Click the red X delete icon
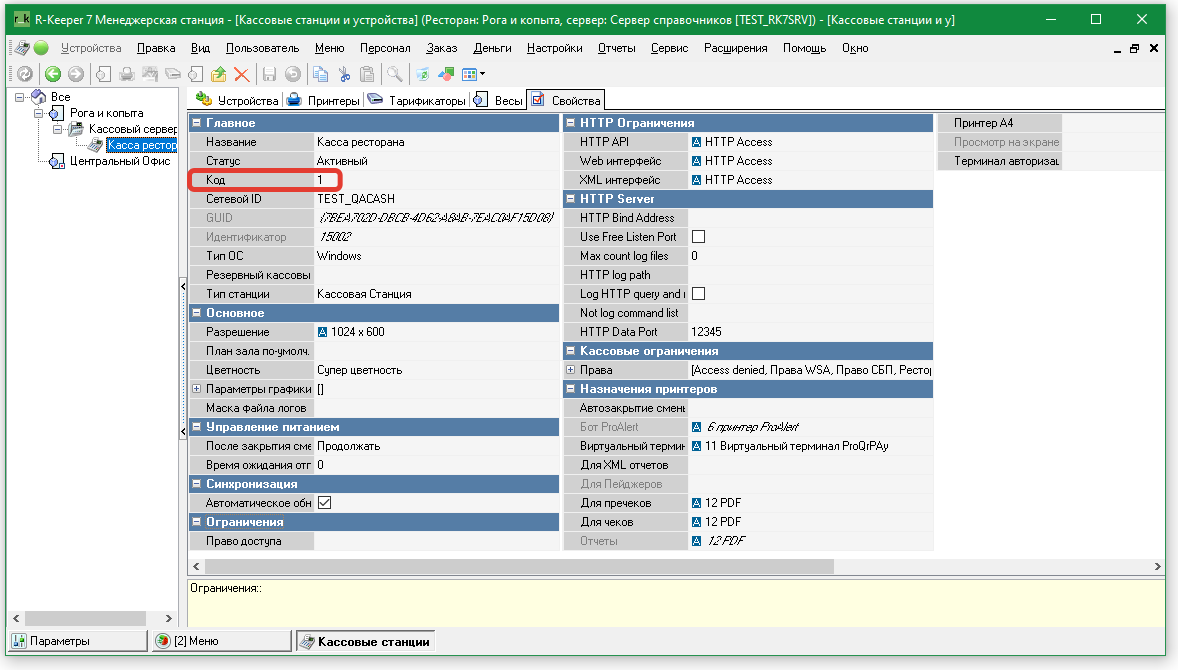Image resolution: width=1178 pixels, height=670 pixels. [241, 74]
